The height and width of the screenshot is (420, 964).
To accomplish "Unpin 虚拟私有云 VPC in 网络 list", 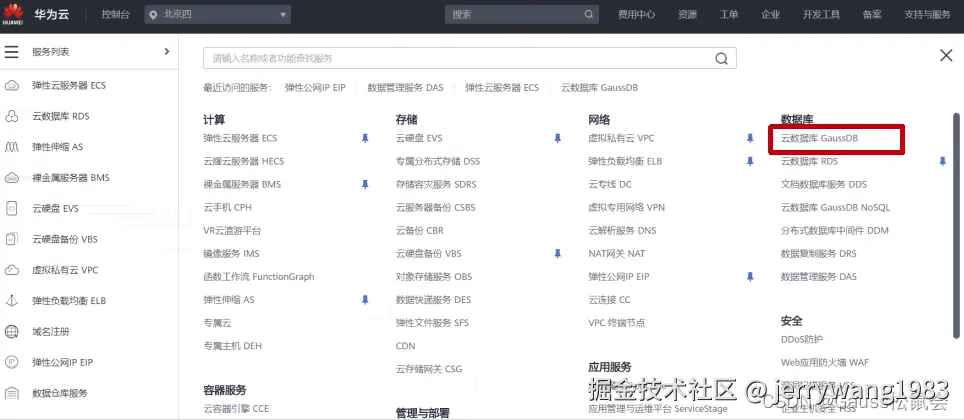I will [750, 138].
